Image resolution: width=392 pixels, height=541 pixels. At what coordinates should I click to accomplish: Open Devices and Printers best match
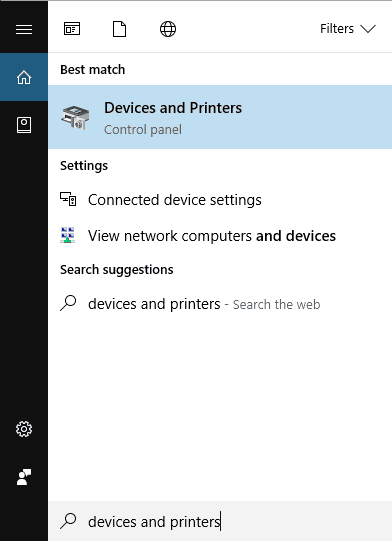[220, 117]
